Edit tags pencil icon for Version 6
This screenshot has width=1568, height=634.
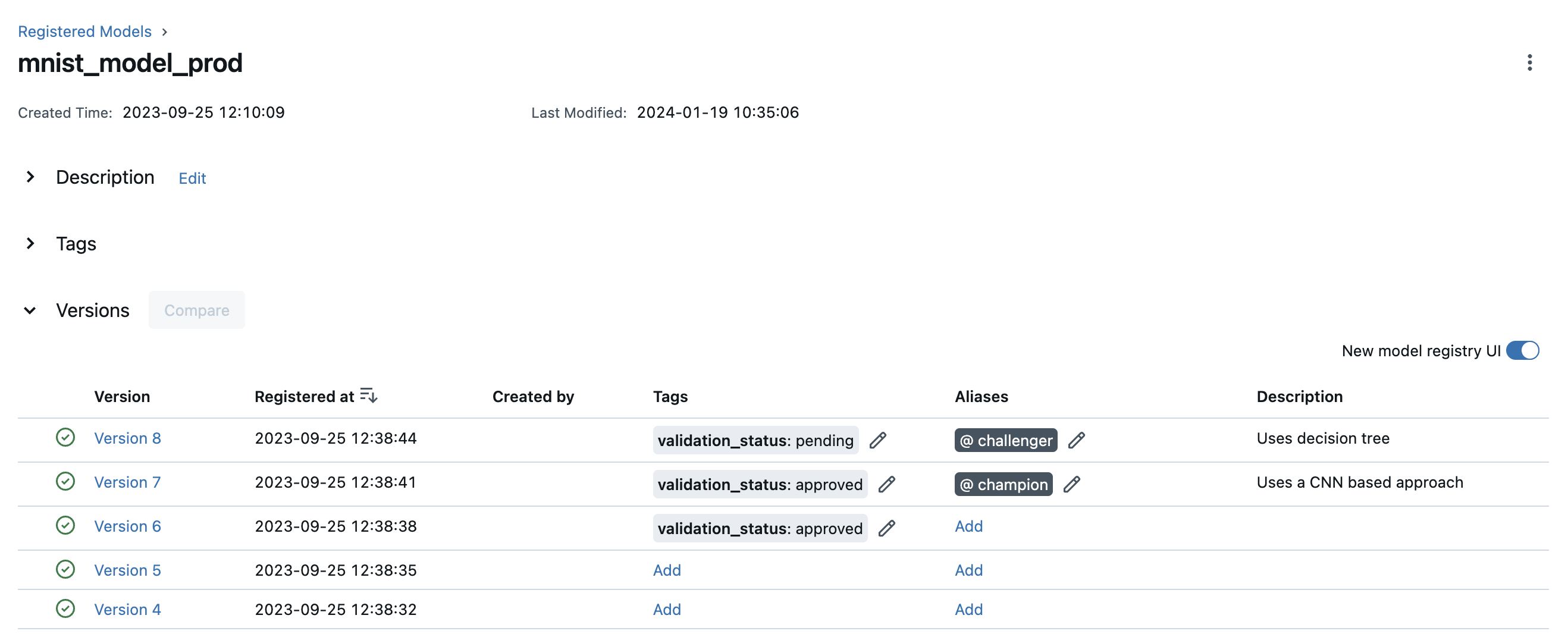(886, 528)
